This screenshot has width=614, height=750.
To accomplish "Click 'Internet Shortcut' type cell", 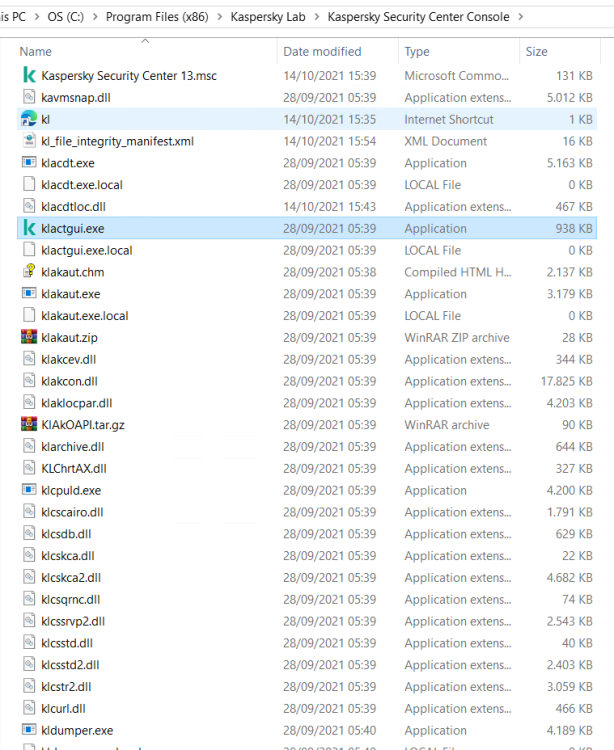I will coord(449,119).
